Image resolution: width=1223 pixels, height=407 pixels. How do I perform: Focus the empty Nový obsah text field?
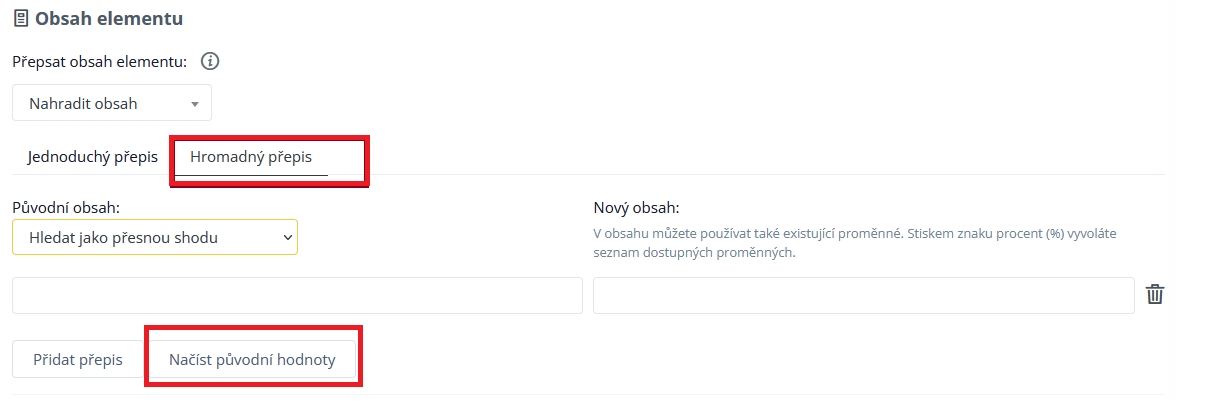point(863,295)
